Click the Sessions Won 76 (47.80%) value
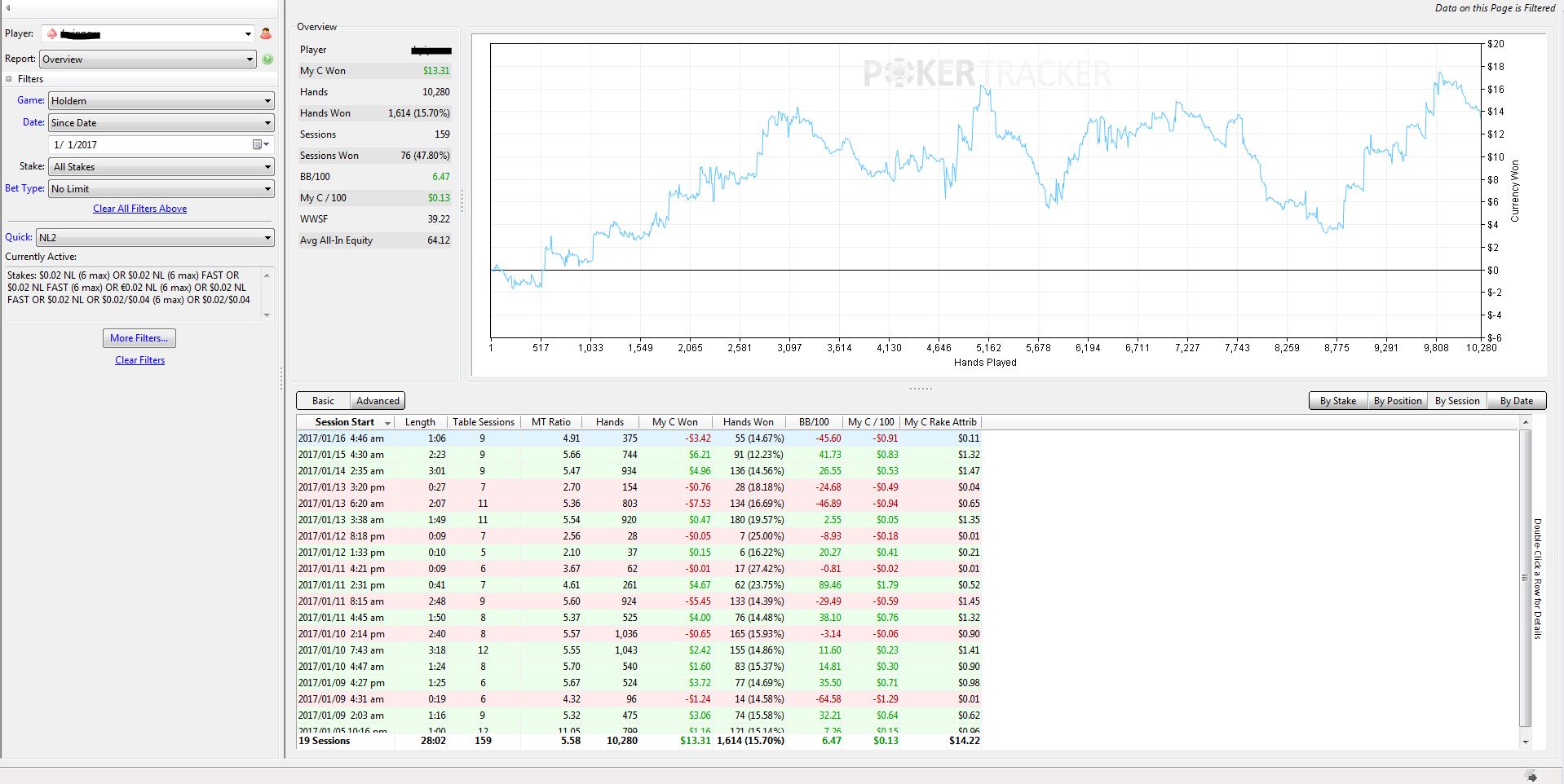This screenshot has height=784, width=1564. (425, 156)
